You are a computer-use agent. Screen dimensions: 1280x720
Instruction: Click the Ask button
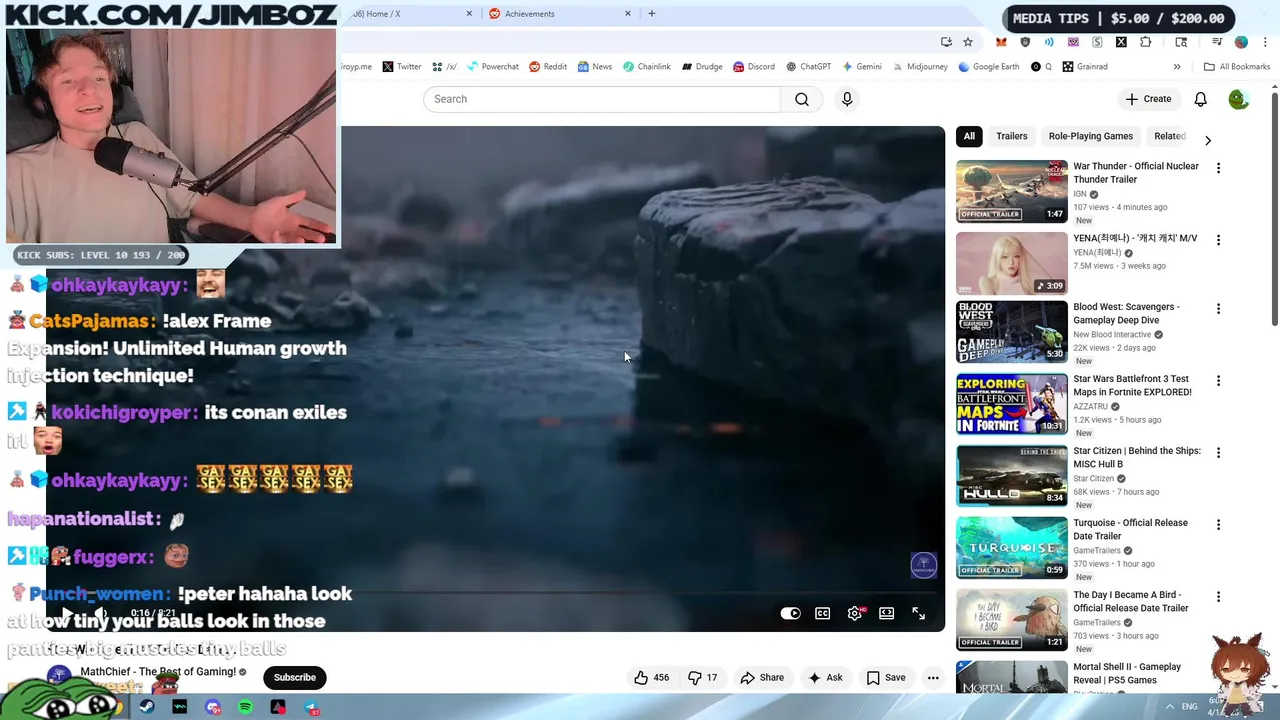[825, 677]
